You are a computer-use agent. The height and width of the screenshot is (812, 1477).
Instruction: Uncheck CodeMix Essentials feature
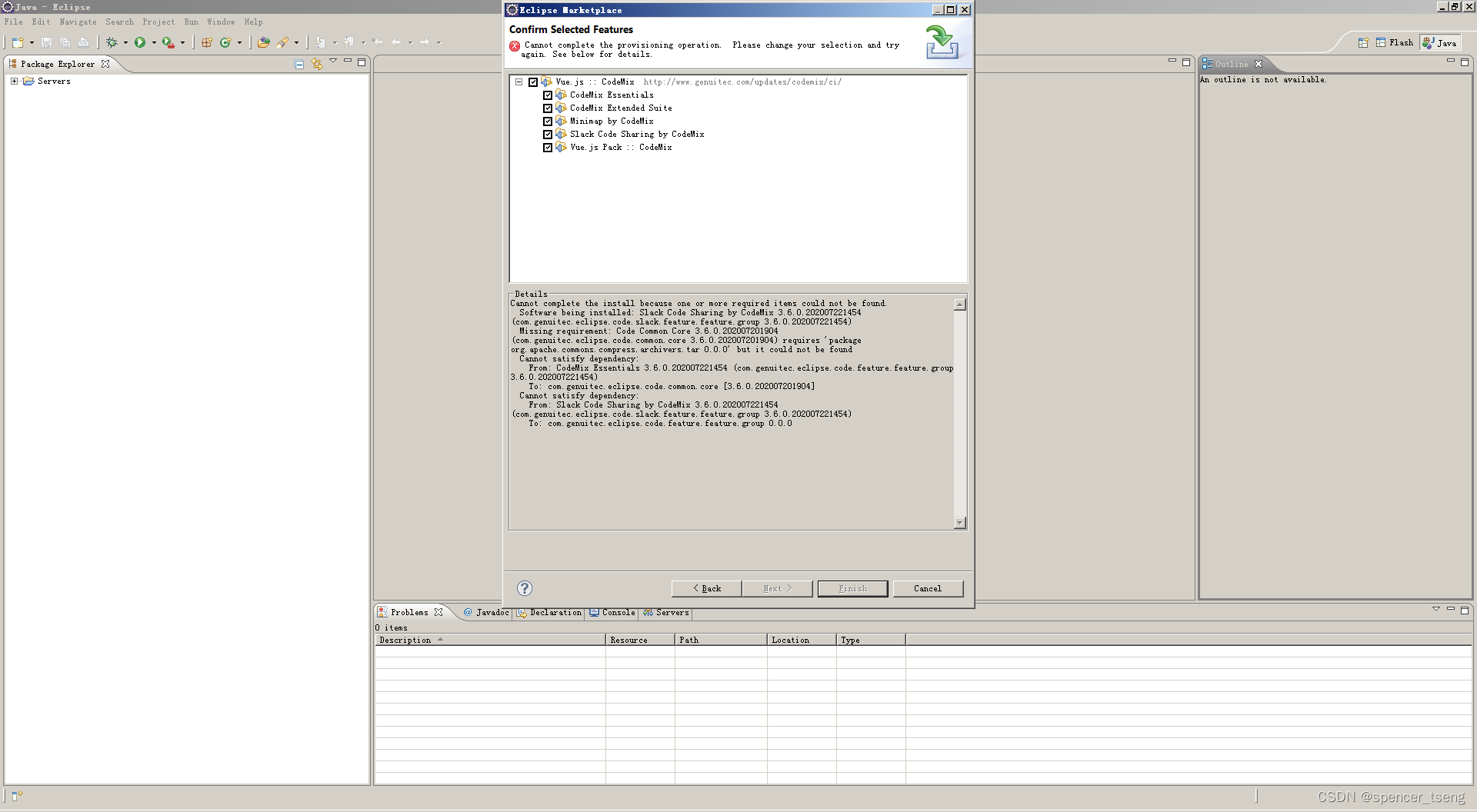coord(548,95)
